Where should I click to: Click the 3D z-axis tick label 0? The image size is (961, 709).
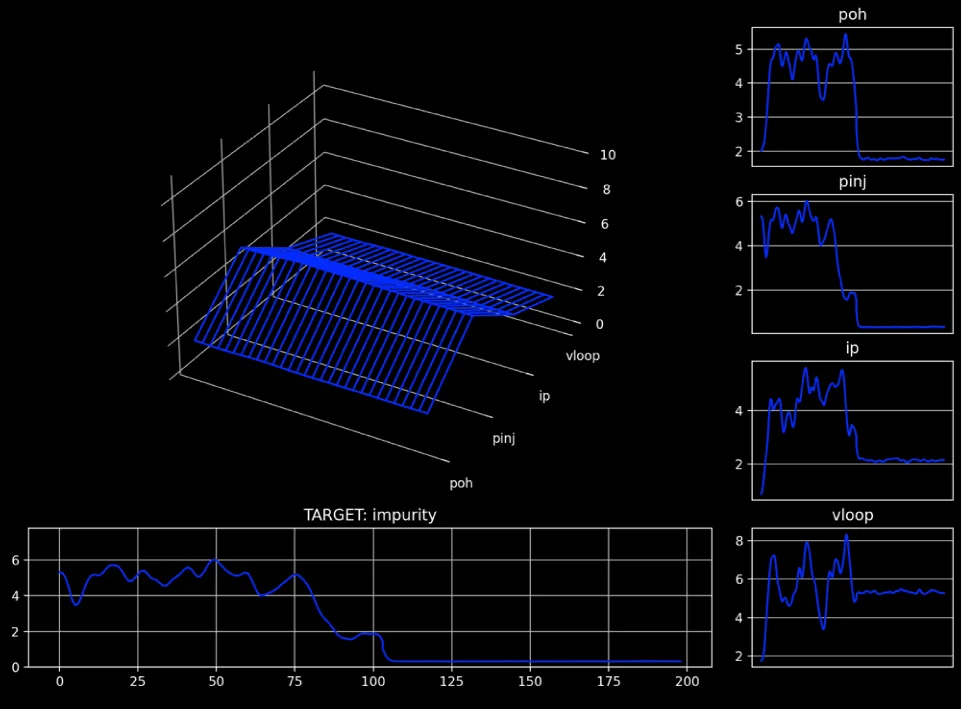pos(599,324)
